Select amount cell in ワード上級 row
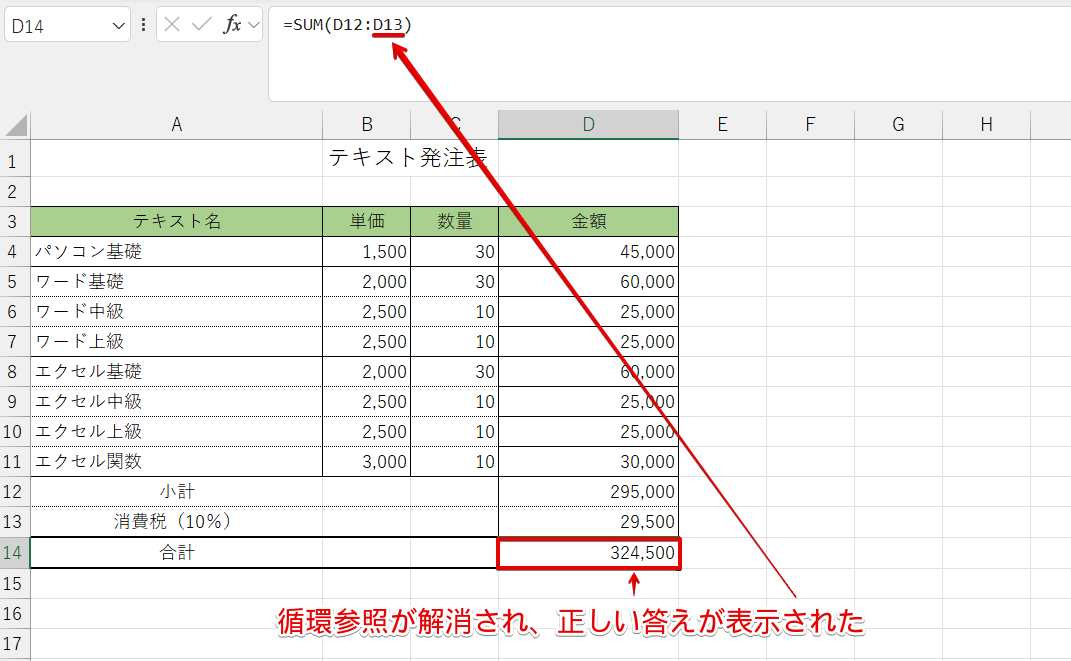This screenshot has width=1071, height=661. pos(589,342)
